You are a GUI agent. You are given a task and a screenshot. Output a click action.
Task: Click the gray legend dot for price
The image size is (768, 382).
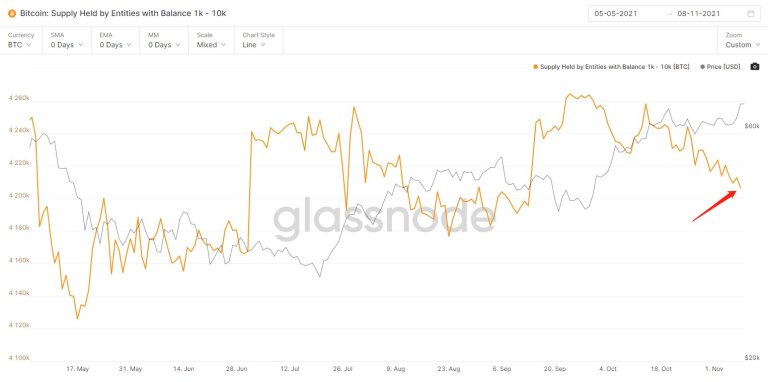click(x=703, y=67)
